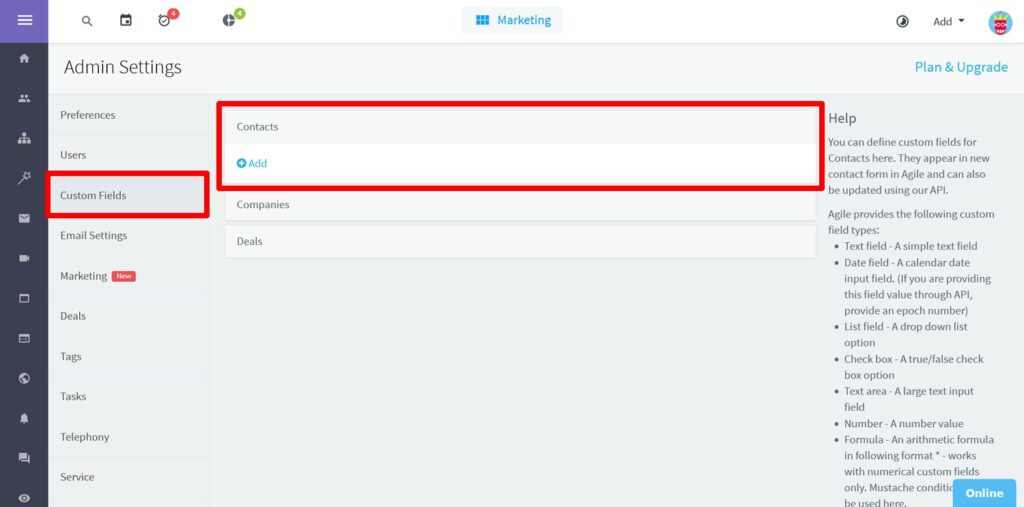1024x507 pixels.
Task: Toggle the hamburger menu in top-left corner
Action: (24, 21)
